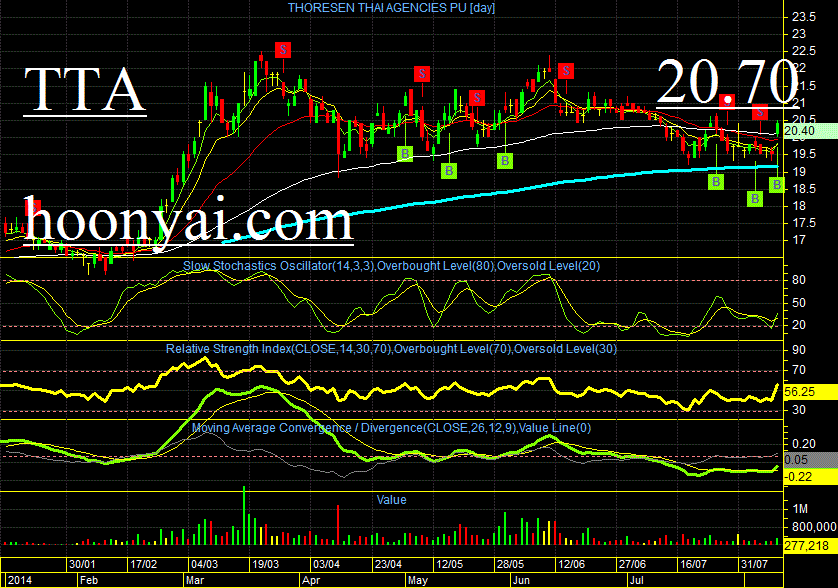Click the red S marker after 12/05
The width and height of the screenshot is (838, 588).
click(477, 98)
